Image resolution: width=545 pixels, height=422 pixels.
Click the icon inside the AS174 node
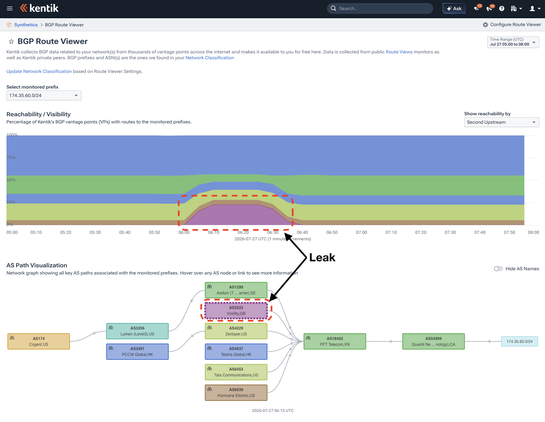click(x=12, y=338)
